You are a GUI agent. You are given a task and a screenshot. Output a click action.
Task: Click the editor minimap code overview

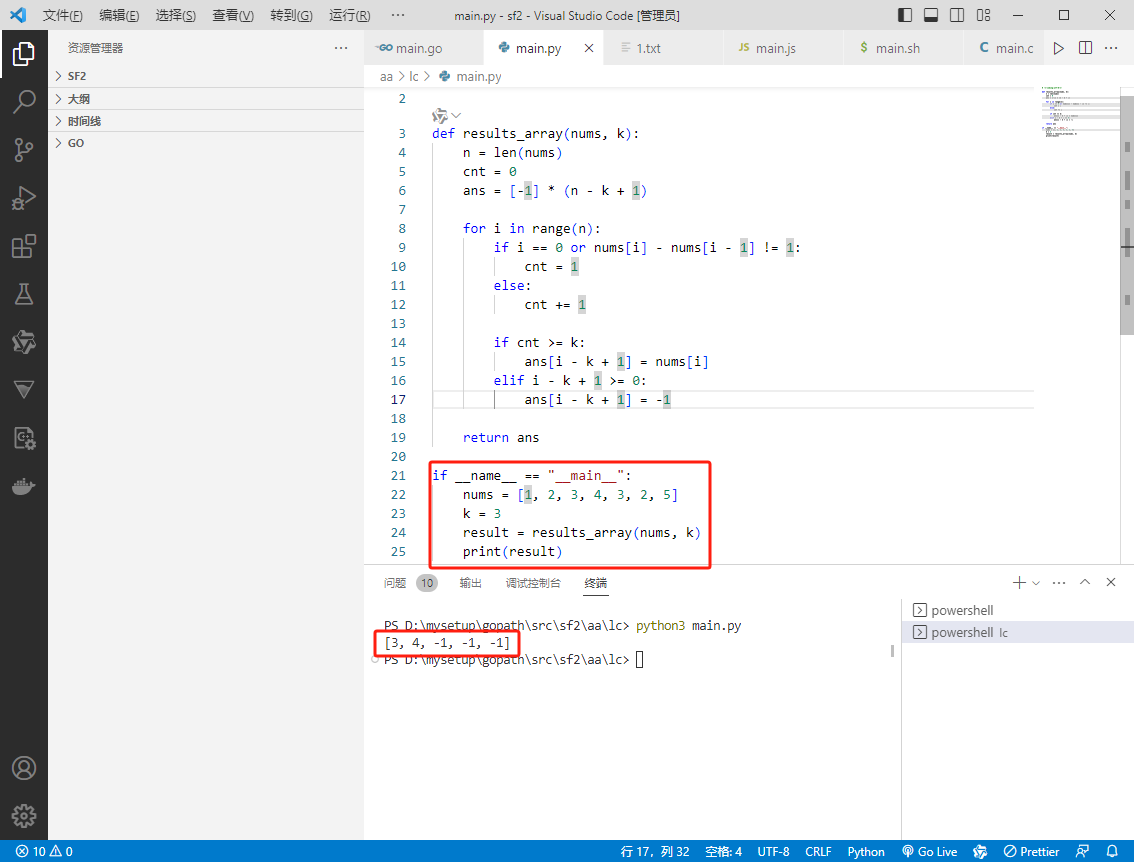(x=1080, y=112)
